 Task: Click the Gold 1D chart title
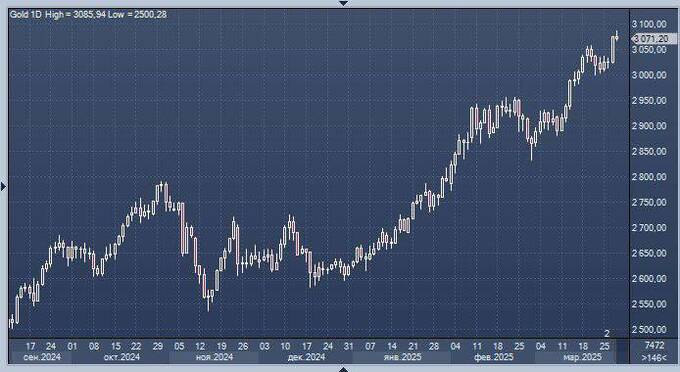(26, 14)
